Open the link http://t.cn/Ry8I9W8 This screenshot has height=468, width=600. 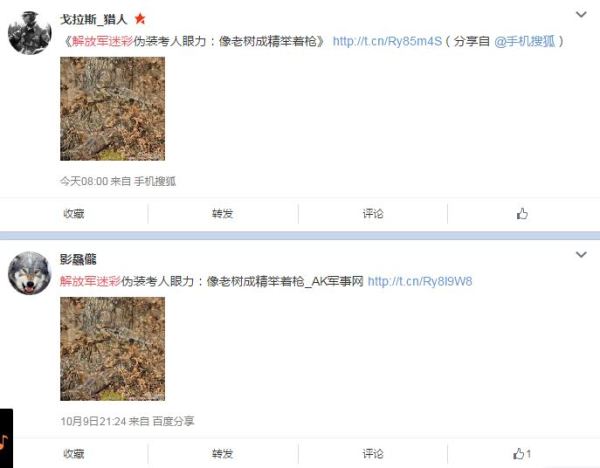point(420,281)
